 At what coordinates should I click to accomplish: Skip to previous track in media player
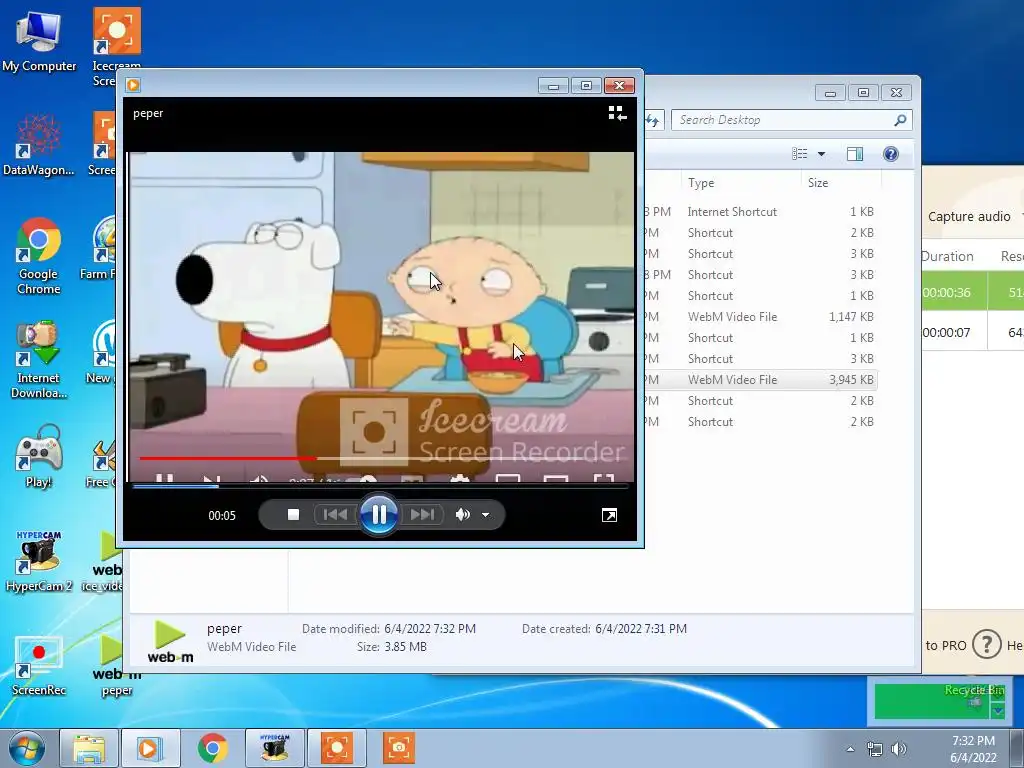(335, 515)
